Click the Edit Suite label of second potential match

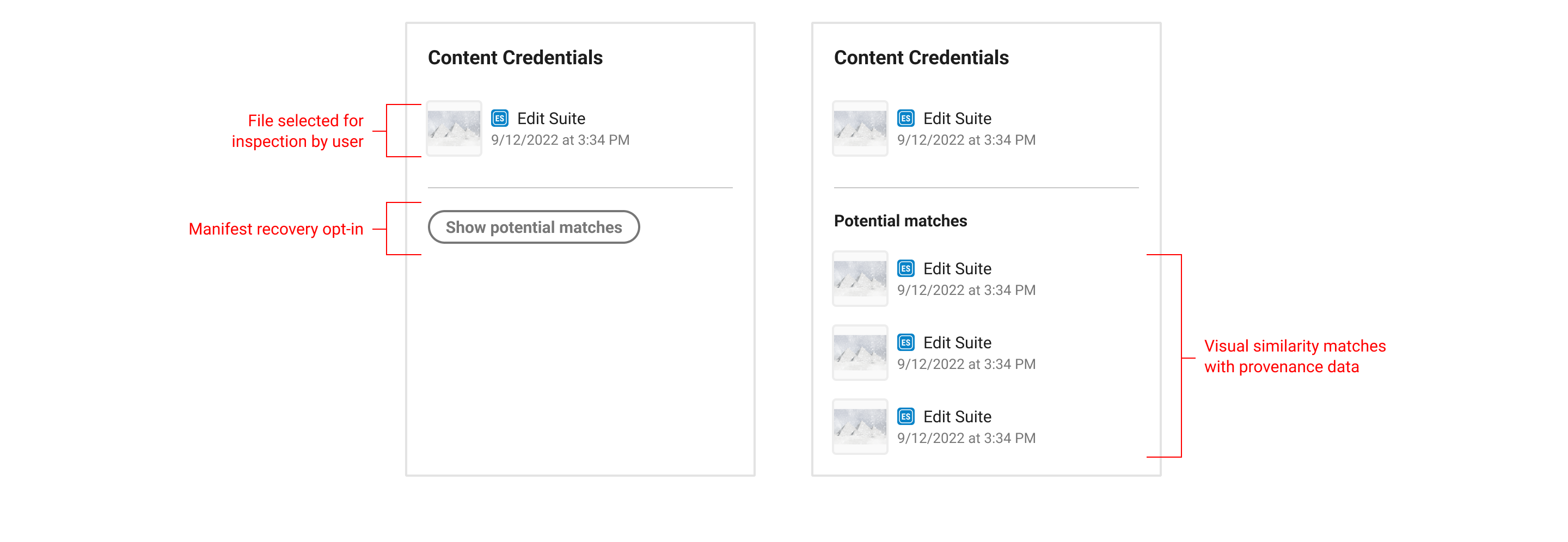pyautogui.click(x=957, y=343)
